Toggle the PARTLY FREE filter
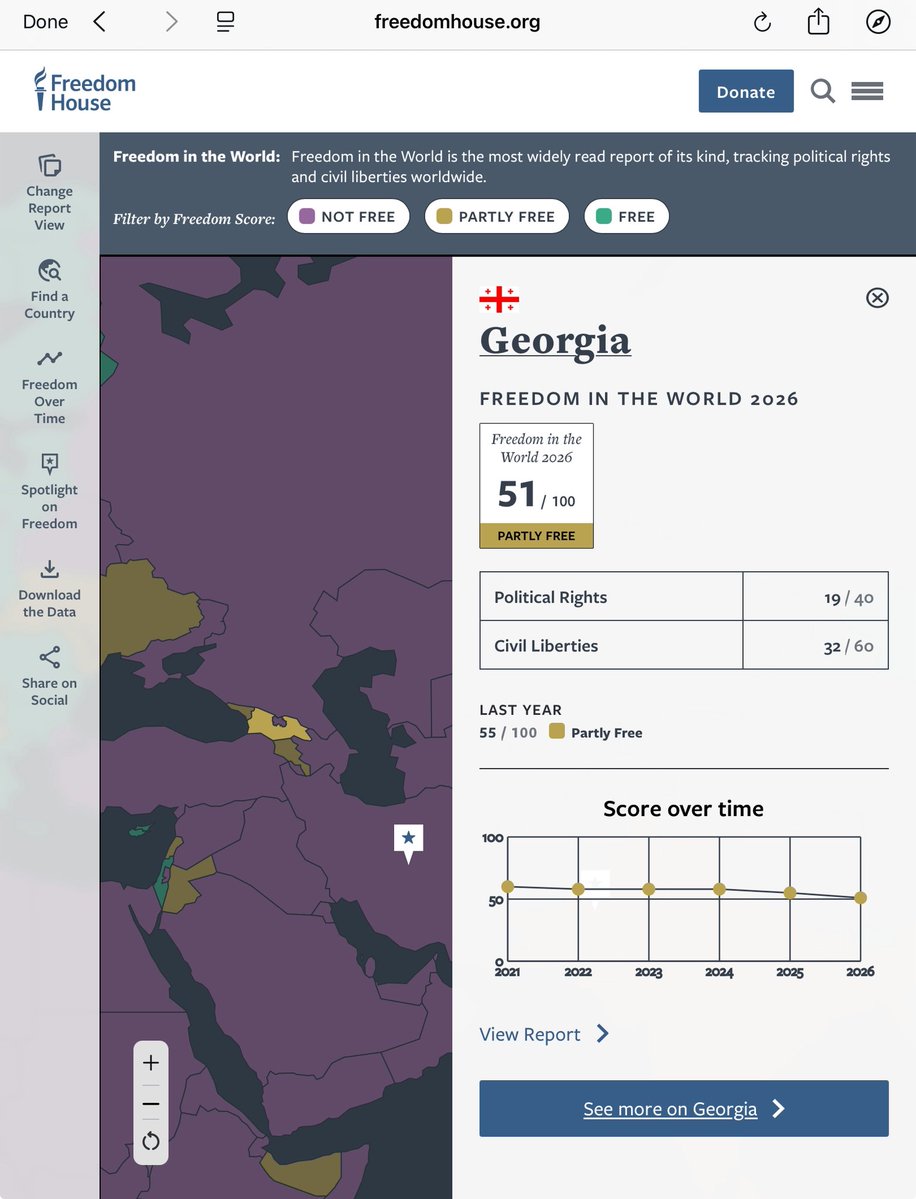Image resolution: width=916 pixels, height=1199 pixels. click(x=496, y=216)
